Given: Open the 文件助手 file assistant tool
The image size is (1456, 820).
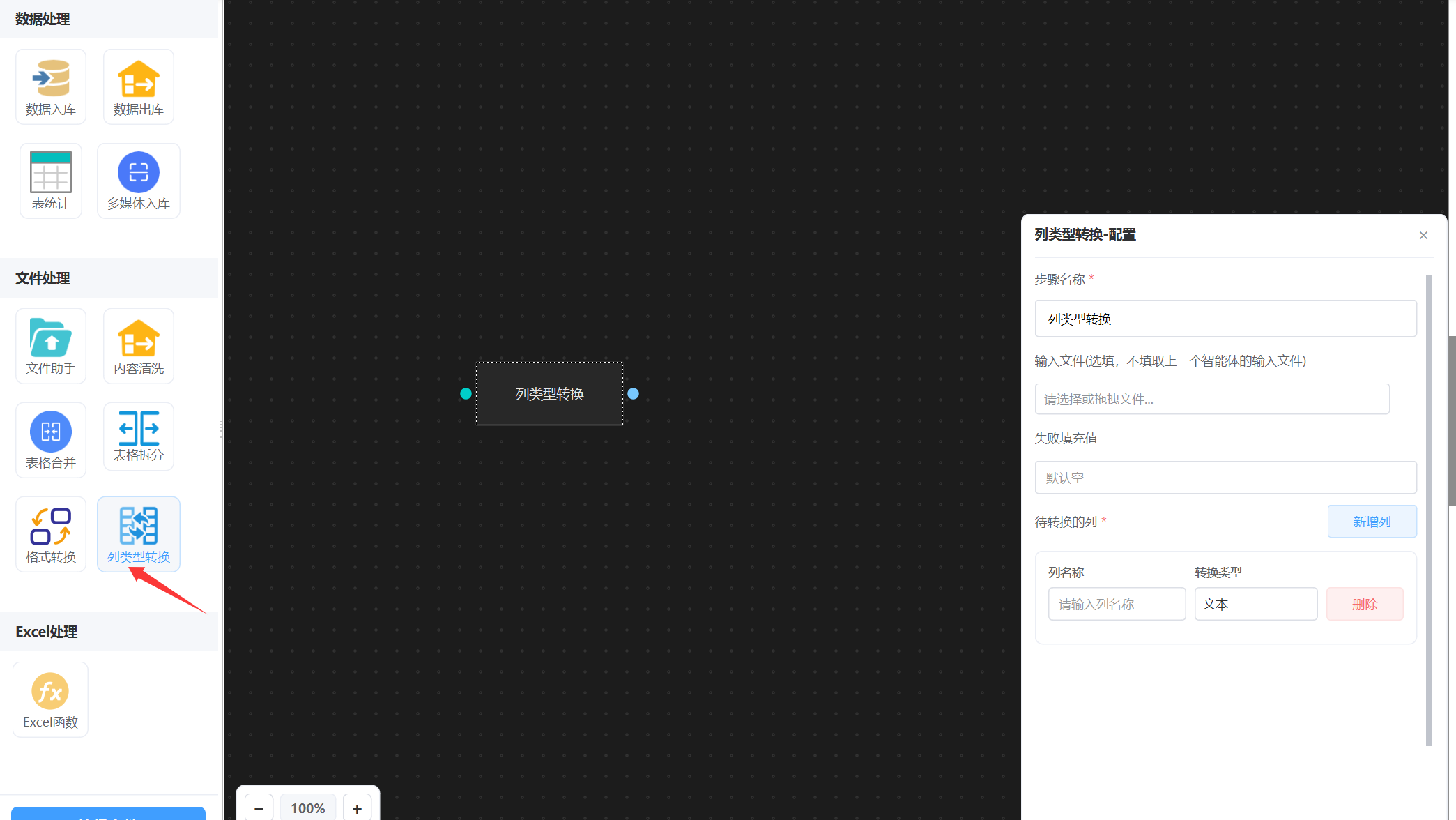Looking at the screenshot, I should pyautogui.click(x=51, y=346).
